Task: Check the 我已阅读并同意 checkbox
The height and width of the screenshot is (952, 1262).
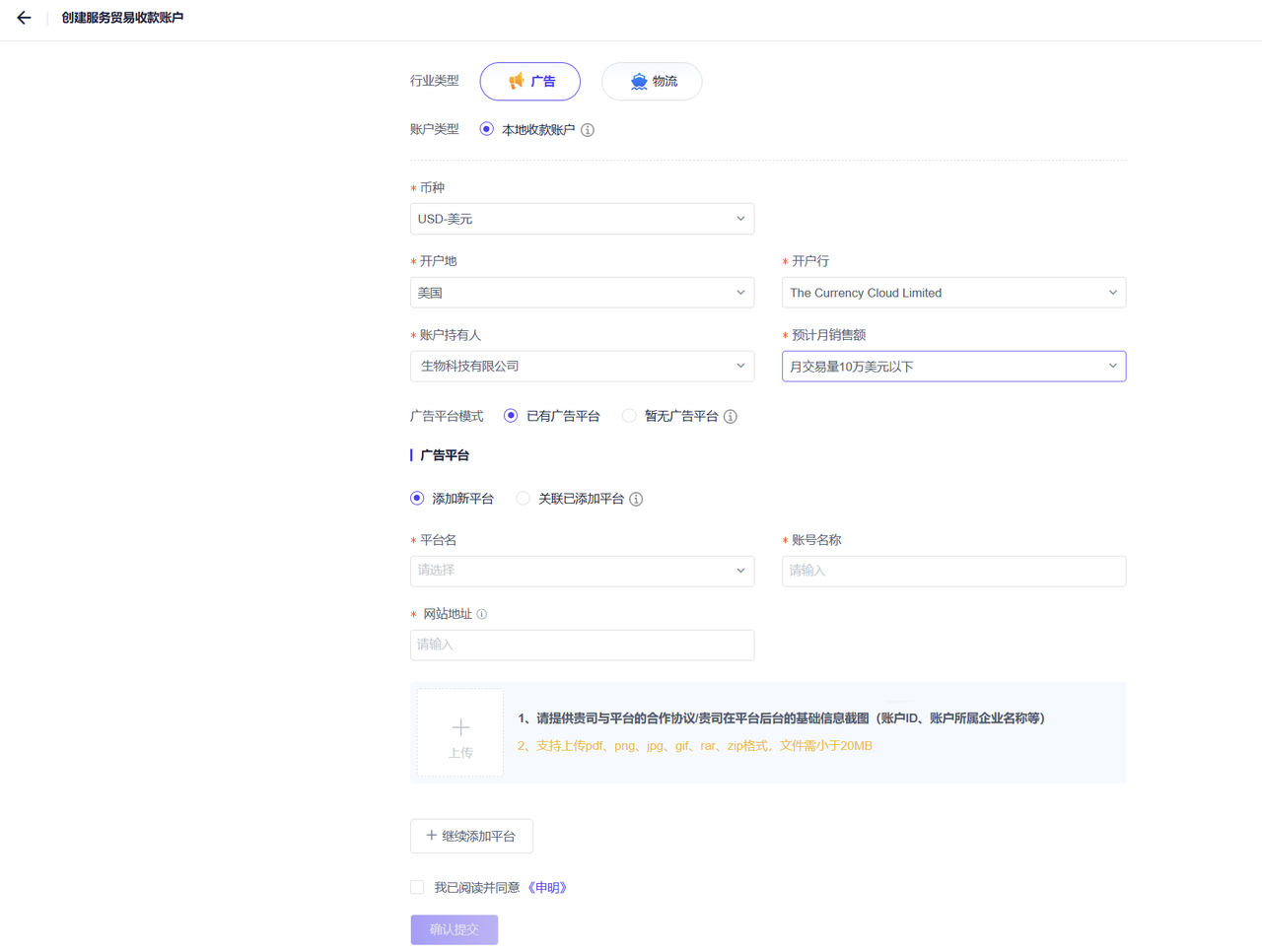Action: [418, 887]
